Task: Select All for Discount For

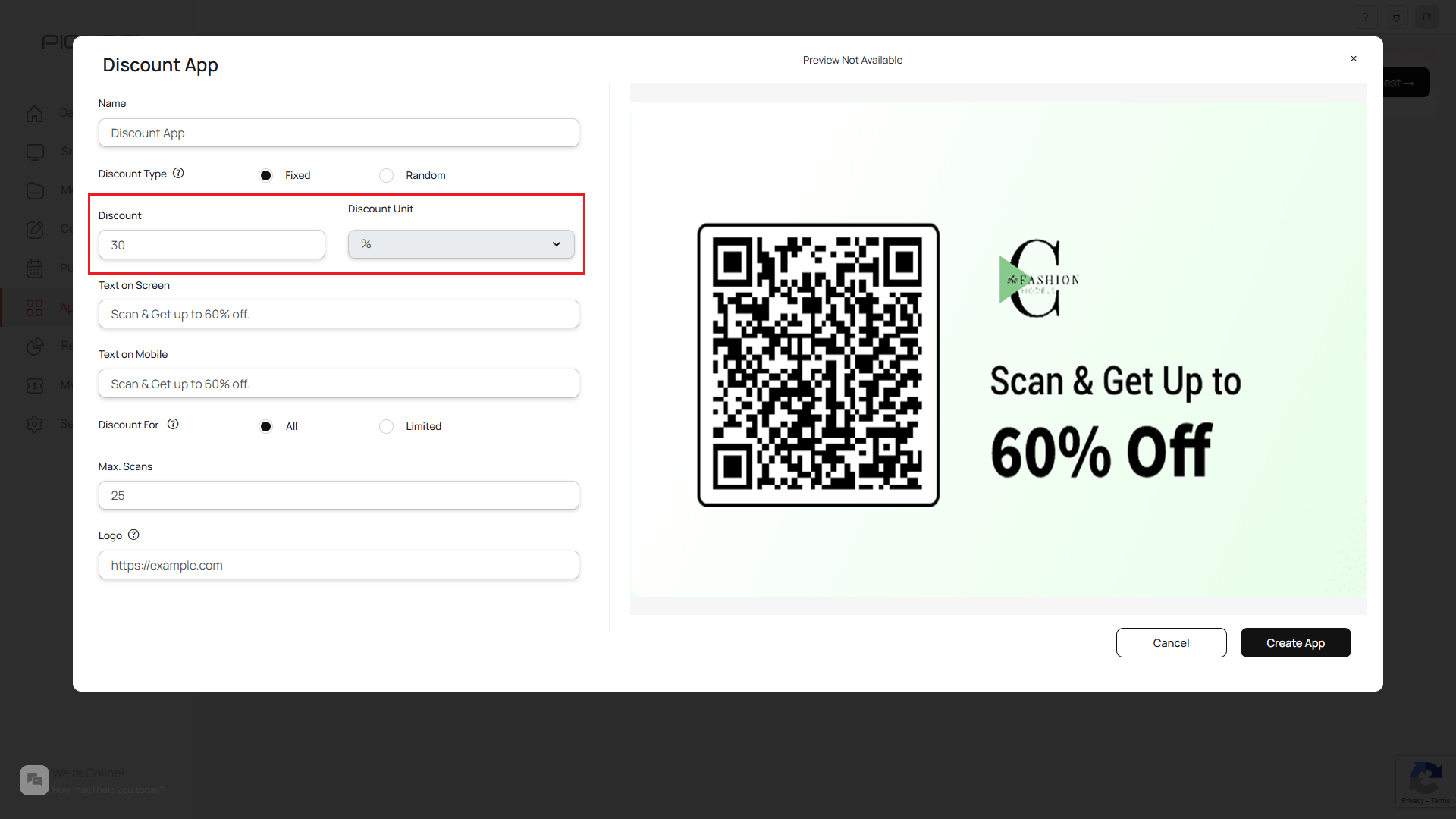Action: coord(265,426)
